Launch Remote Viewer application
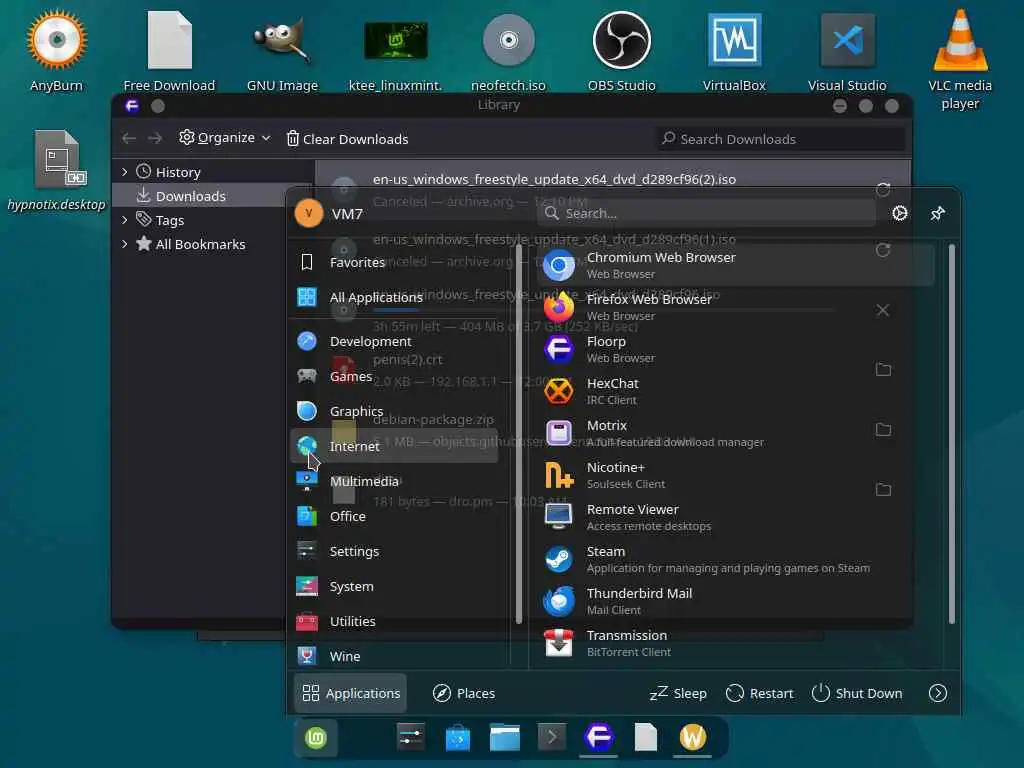Screen dimensions: 1024x768 735,517
